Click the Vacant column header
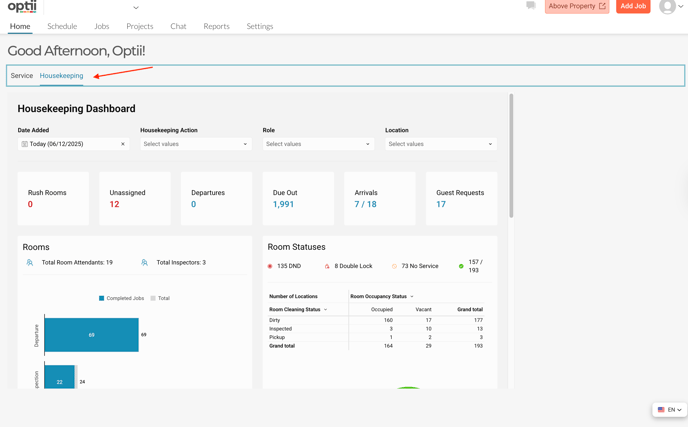688x427 pixels. click(x=423, y=309)
